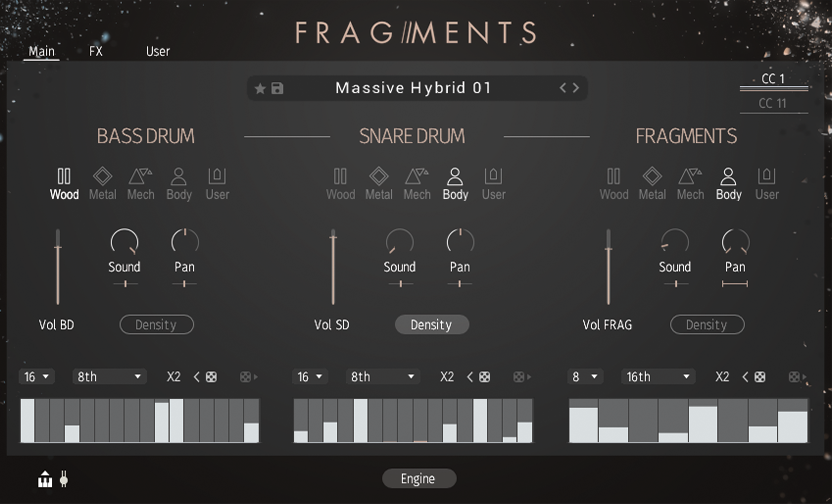Expand Snare Drum 8th note rate dropdown
Screen dimensions: 832x504
coord(384,377)
